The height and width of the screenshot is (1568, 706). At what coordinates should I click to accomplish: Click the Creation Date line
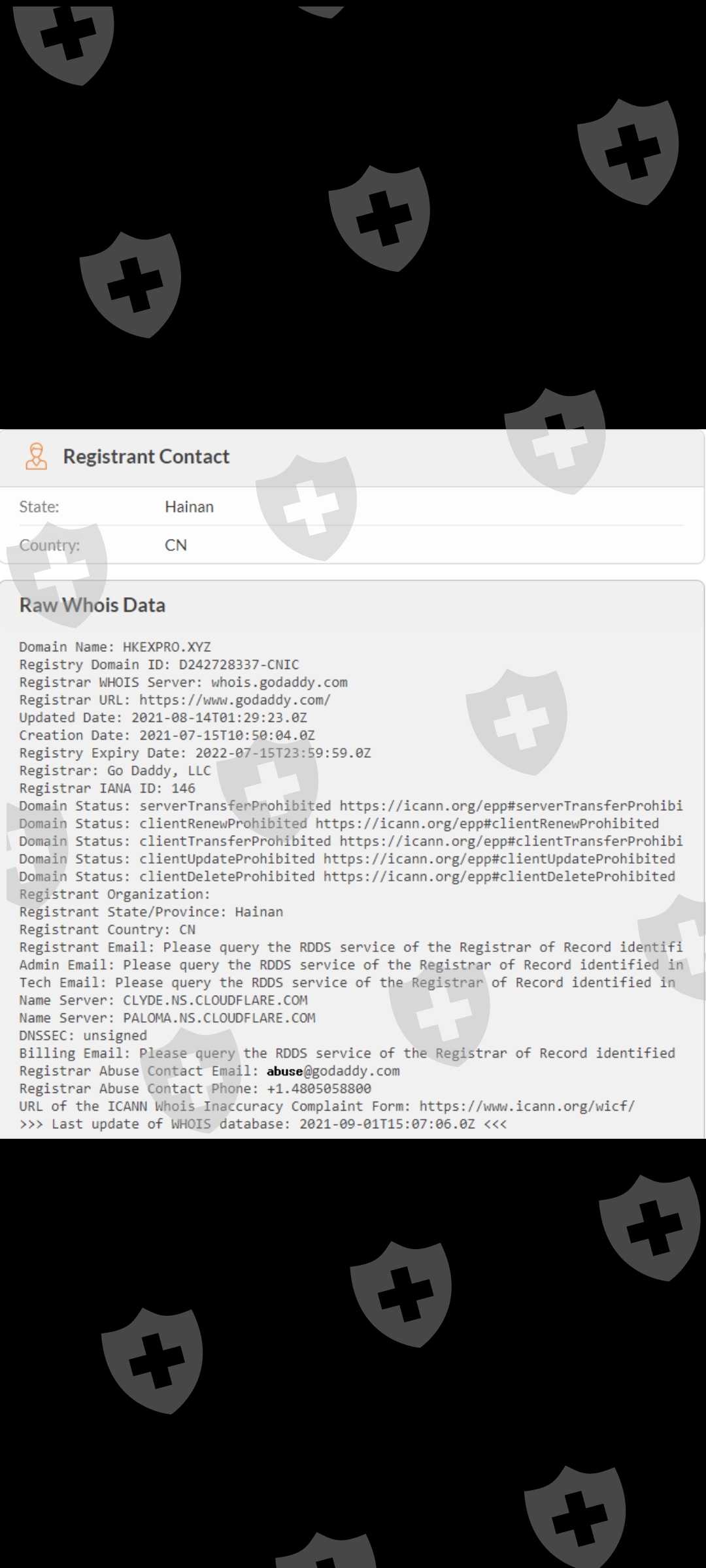point(167,735)
